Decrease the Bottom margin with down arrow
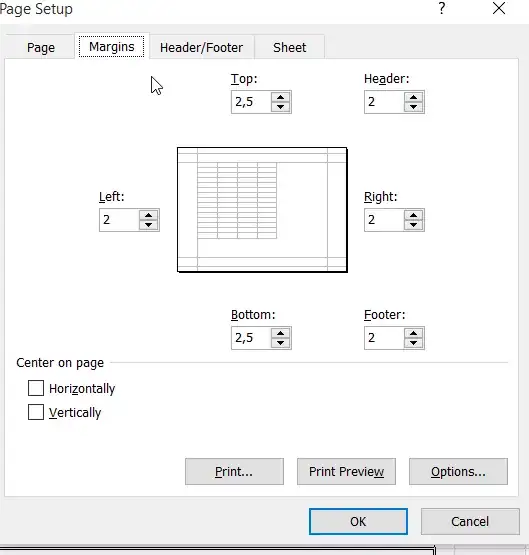 (x=281, y=343)
